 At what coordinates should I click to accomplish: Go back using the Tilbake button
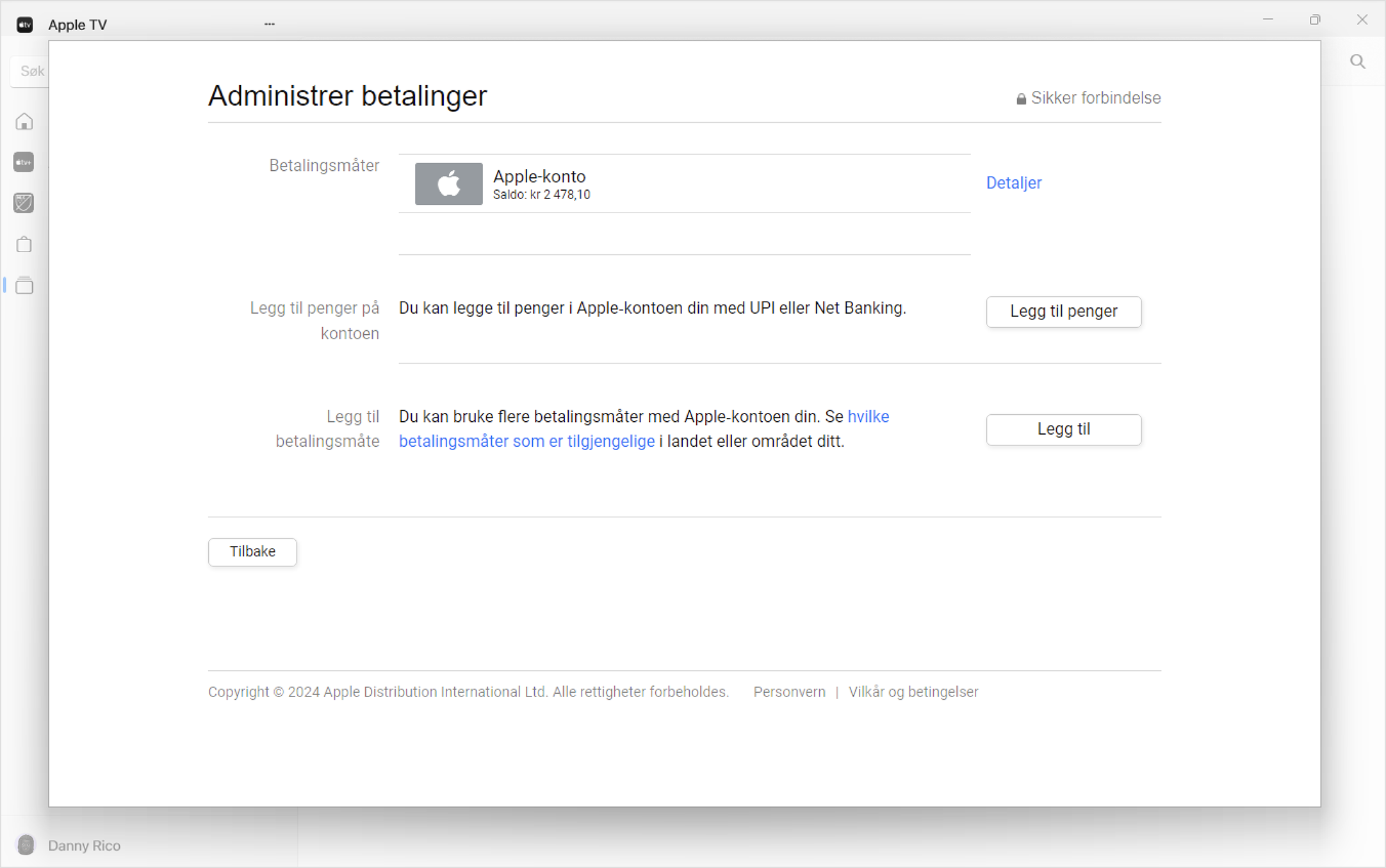(x=252, y=551)
